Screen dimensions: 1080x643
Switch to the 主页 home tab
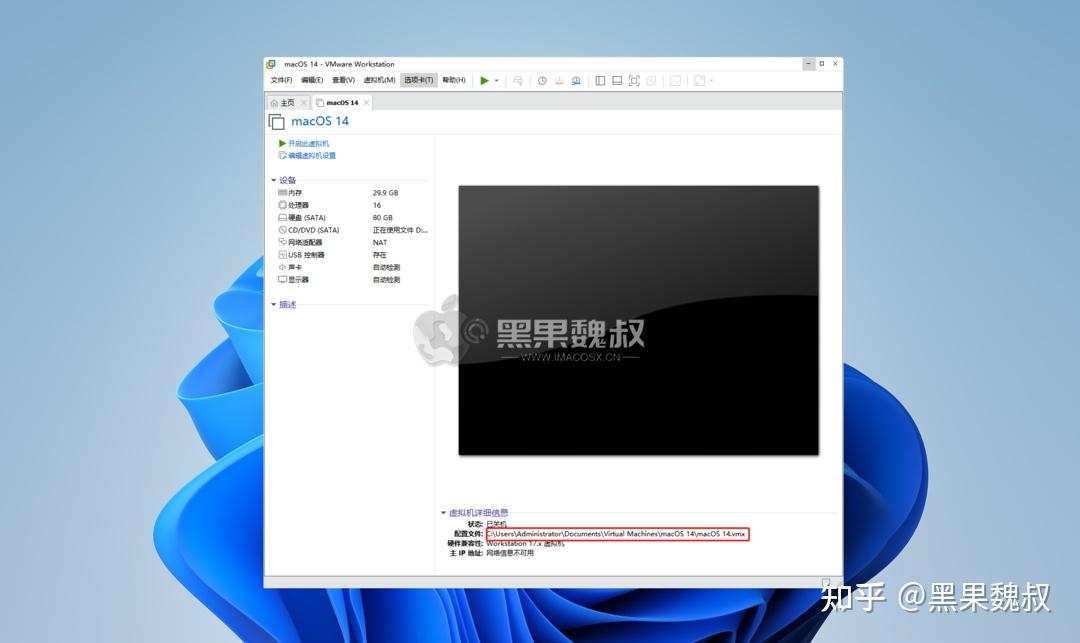point(287,101)
